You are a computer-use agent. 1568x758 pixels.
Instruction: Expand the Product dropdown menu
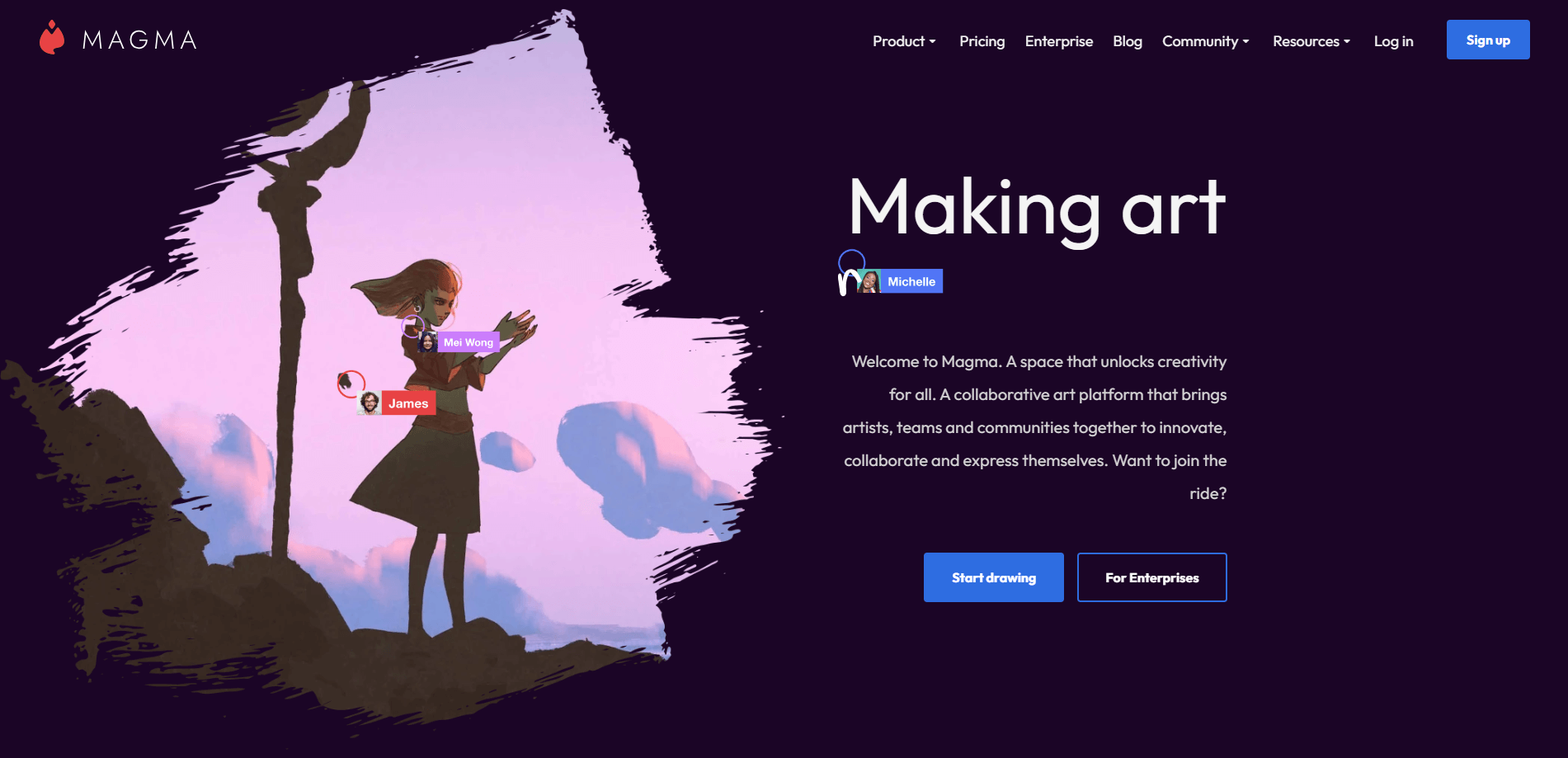904,41
